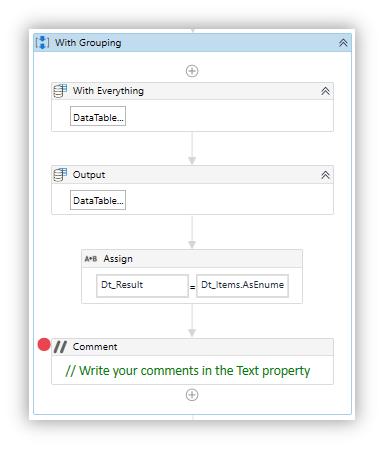Screen dimensions: 384x449
Task: Click the With Everything data table icon
Action: coord(60,91)
